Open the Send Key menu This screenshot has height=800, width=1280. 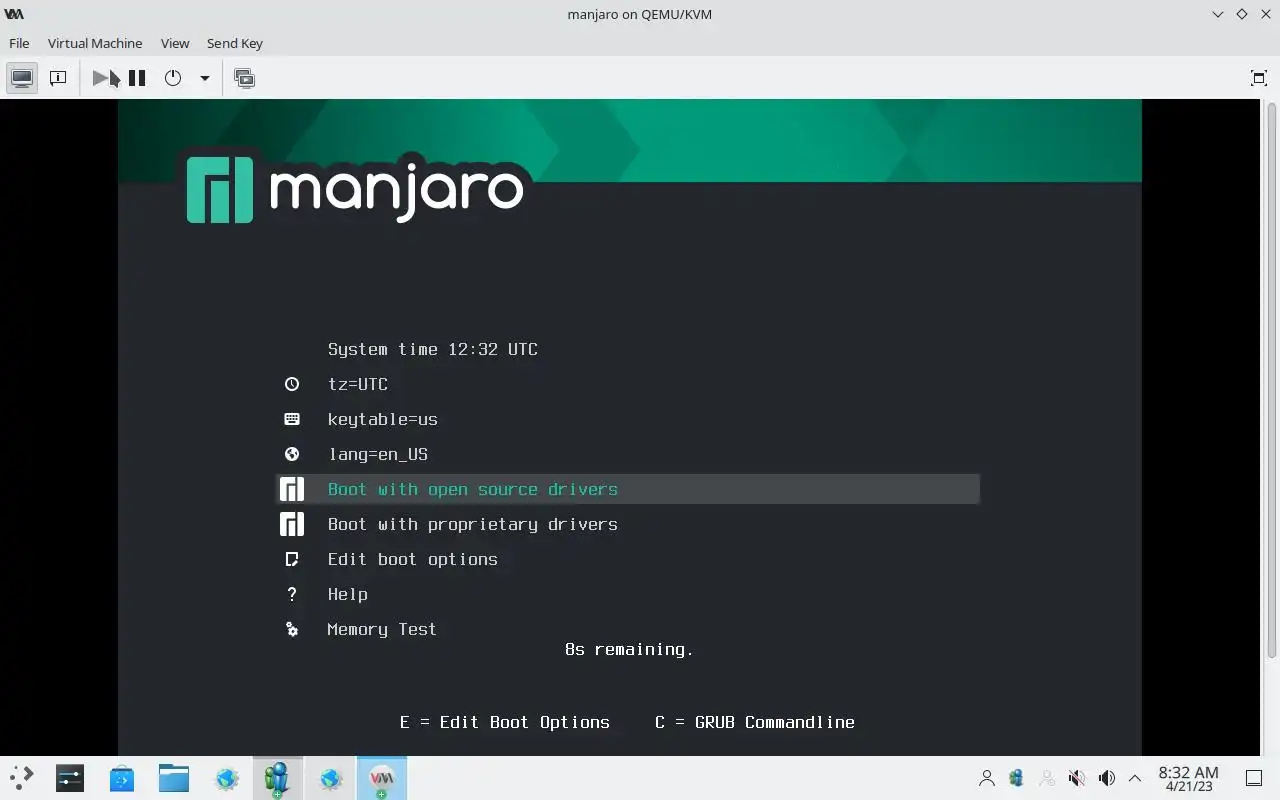pos(235,43)
